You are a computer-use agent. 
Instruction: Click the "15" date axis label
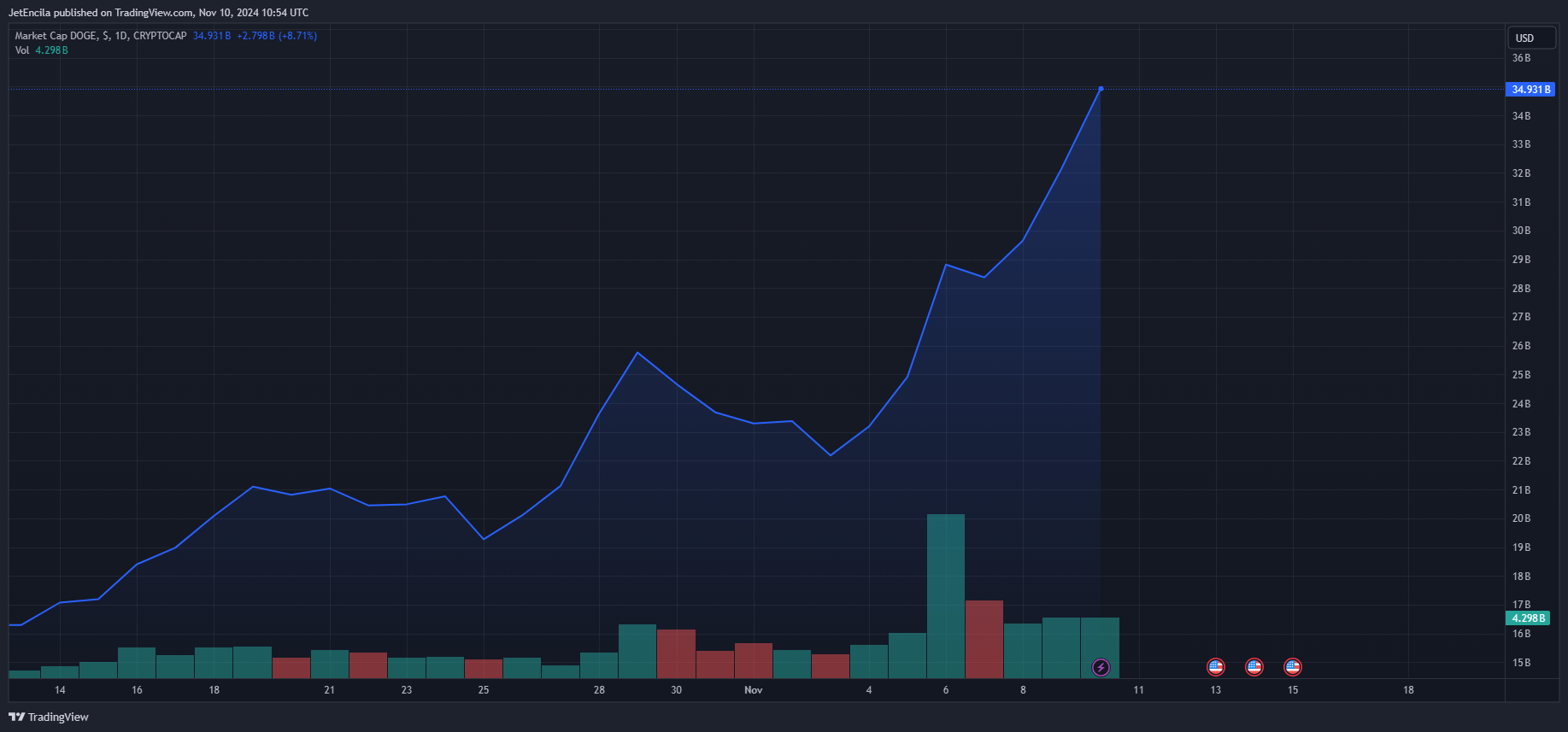click(x=1293, y=690)
